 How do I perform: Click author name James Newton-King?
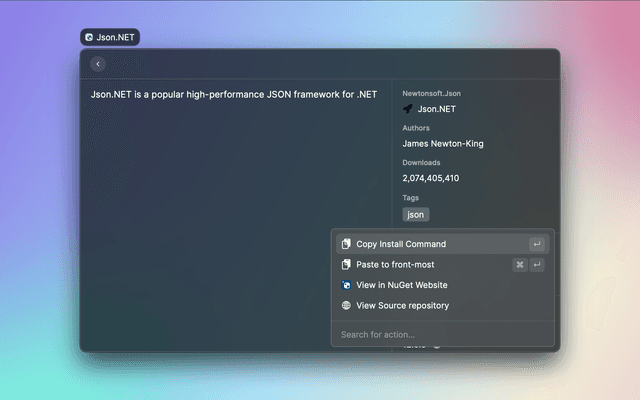coord(442,144)
